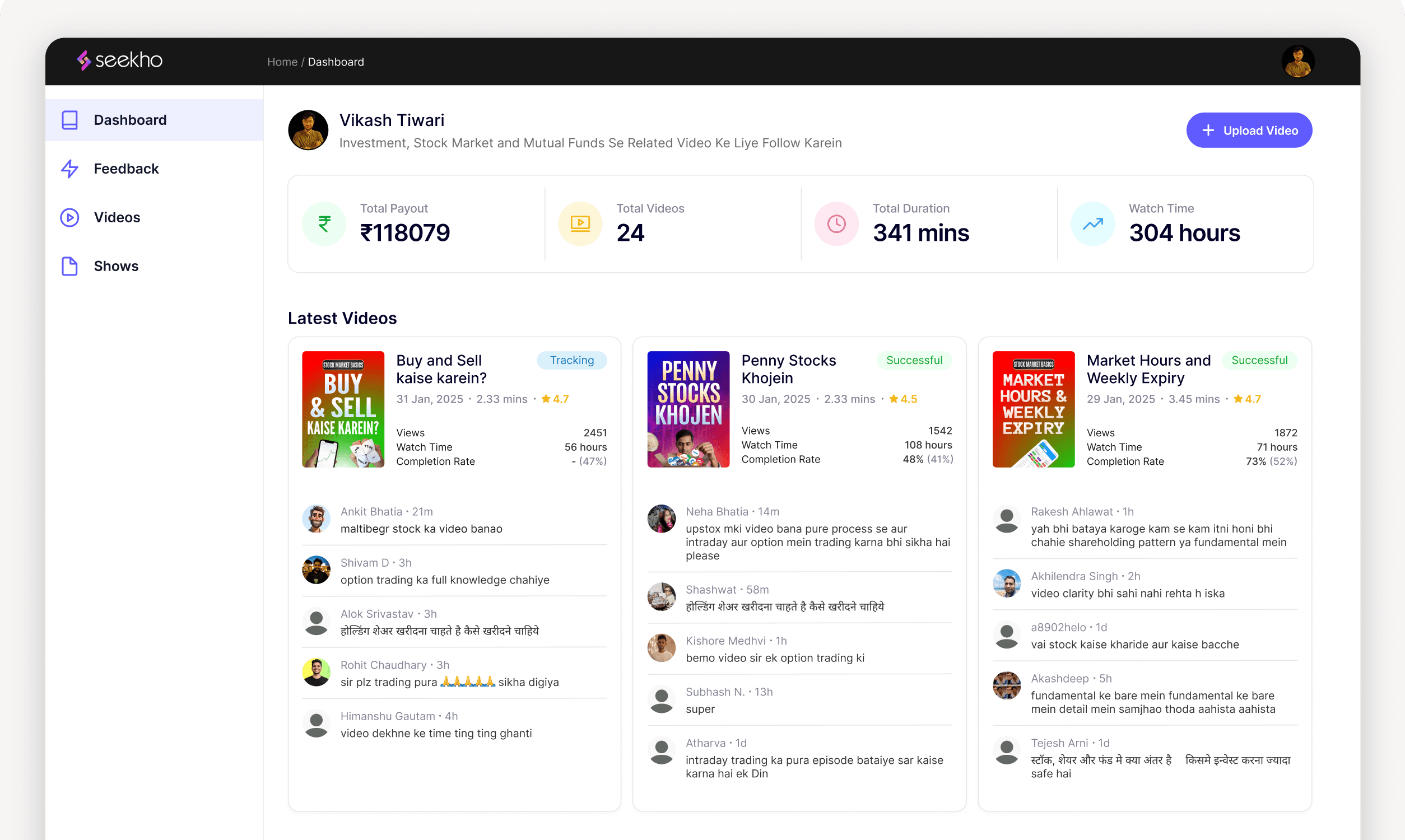Click the Videos play icon in sidebar
The width and height of the screenshot is (1405, 840).
click(x=69, y=217)
